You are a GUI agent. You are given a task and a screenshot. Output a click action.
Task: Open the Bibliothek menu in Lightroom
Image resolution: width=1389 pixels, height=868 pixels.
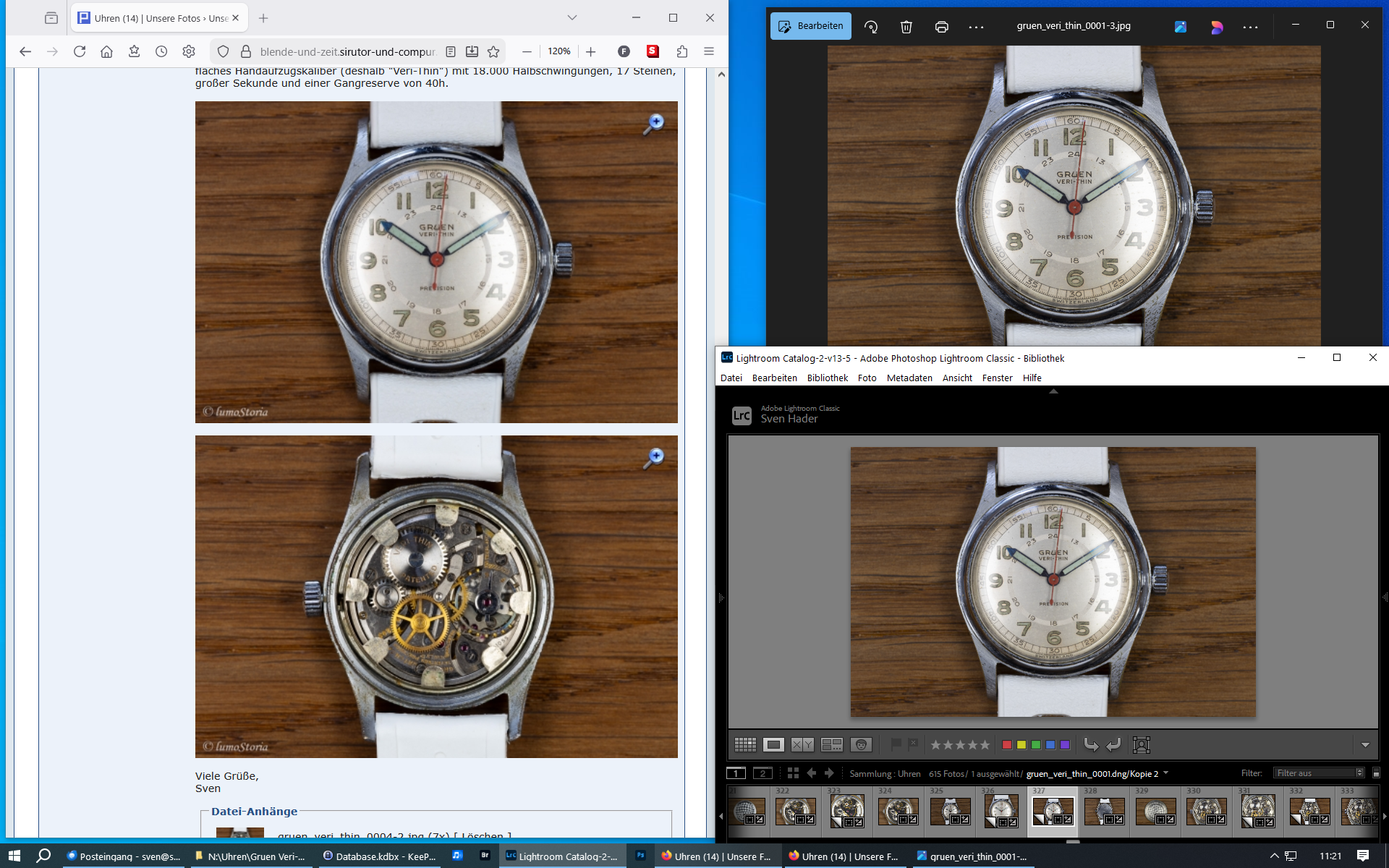coord(827,378)
